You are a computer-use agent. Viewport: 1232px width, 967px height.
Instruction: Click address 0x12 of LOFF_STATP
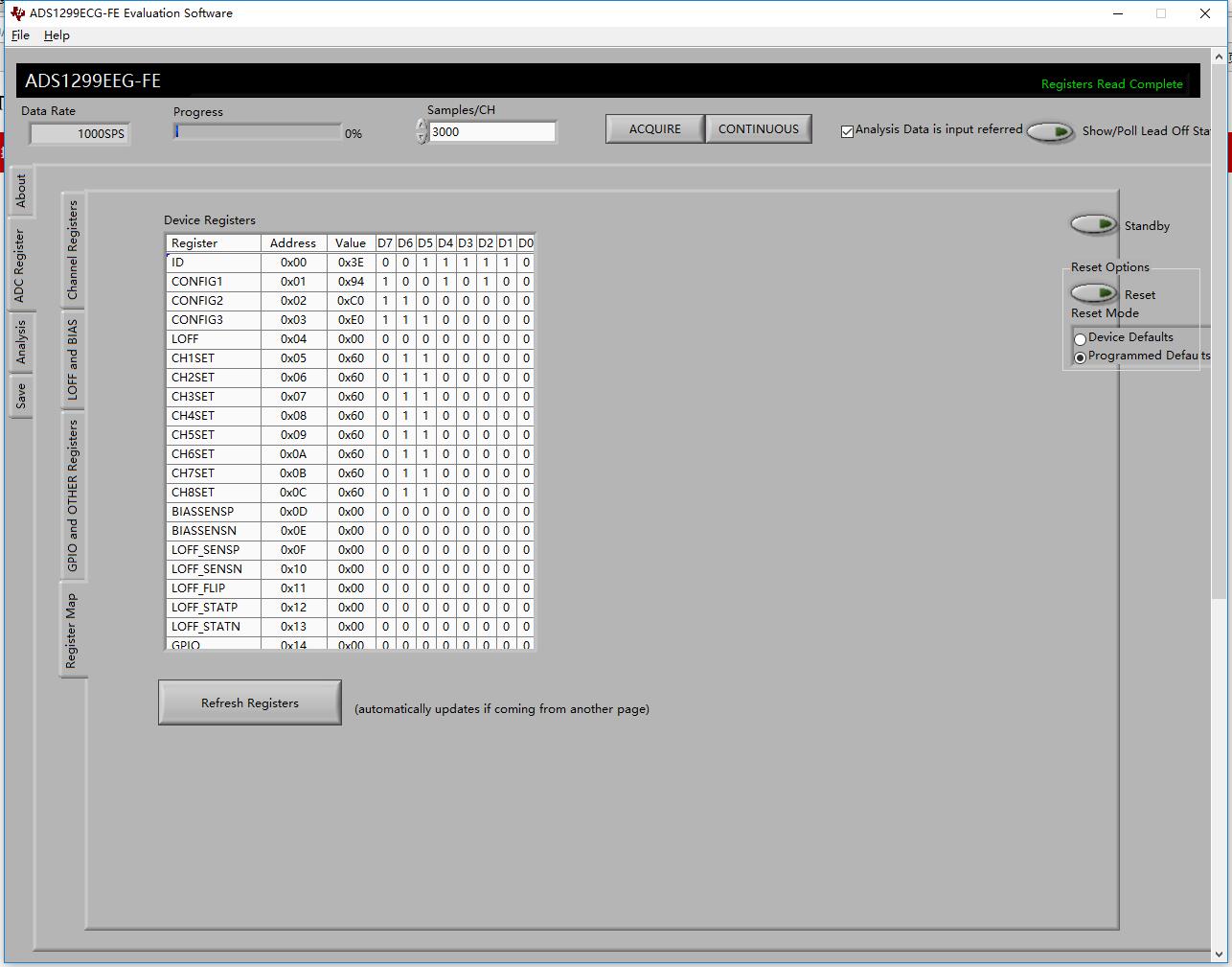293,607
